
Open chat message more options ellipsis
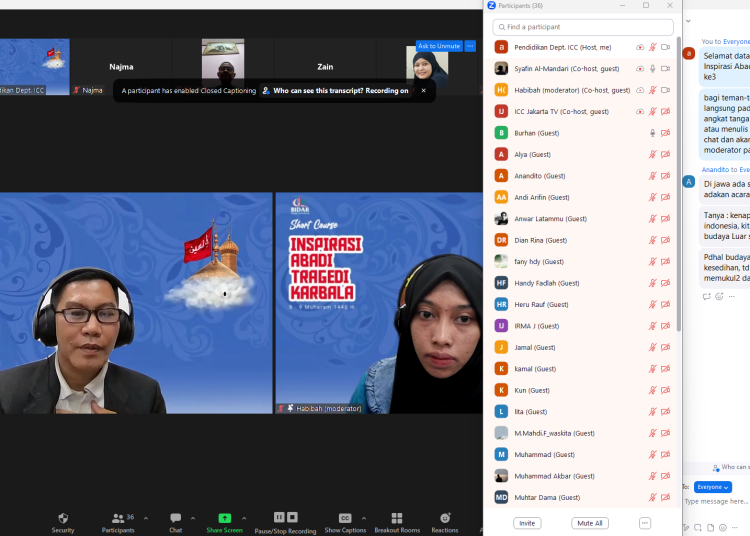(x=731, y=296)
